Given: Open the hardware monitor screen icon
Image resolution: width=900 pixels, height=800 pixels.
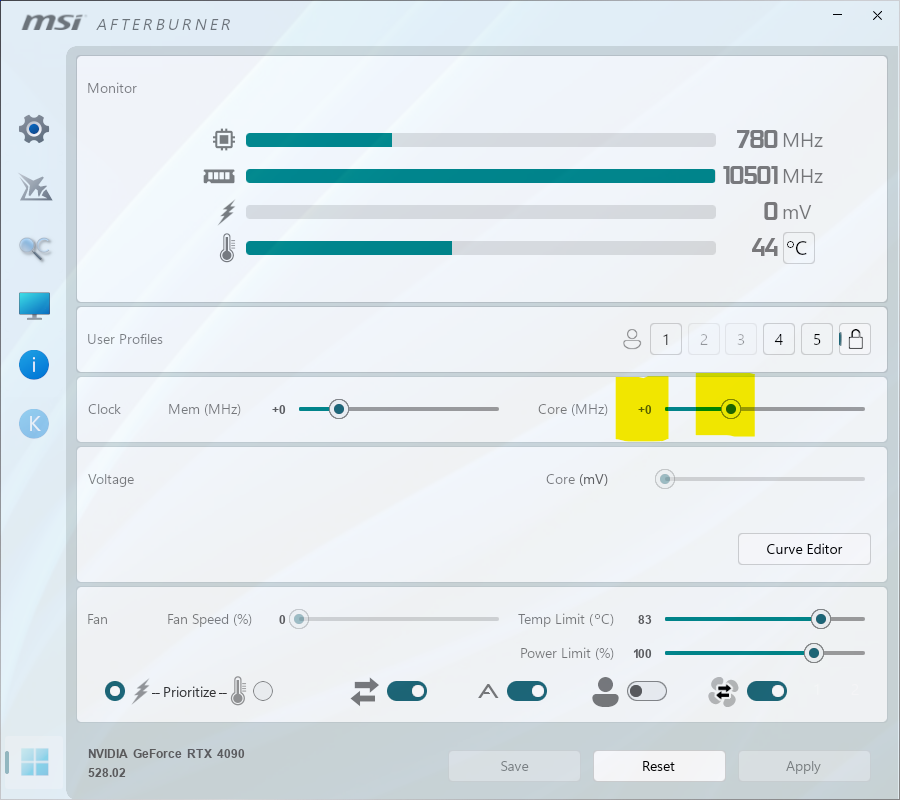Looking at the screenshot, I should tap(34, 306).
